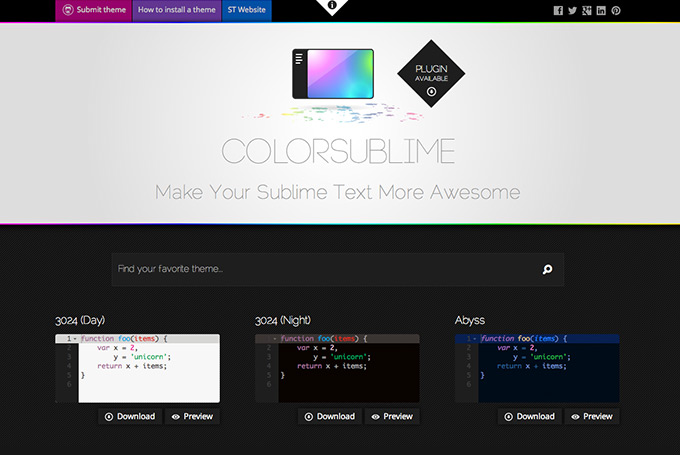The width and height of the screenshot is (680, 455).
Task: Download the Abyss theme
Action: coord(530,416)
